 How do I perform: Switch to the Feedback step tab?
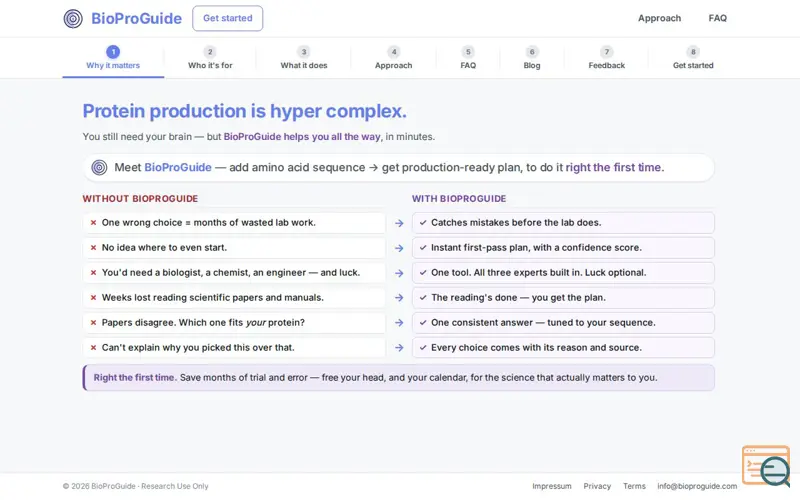click(x=607, y=58)
